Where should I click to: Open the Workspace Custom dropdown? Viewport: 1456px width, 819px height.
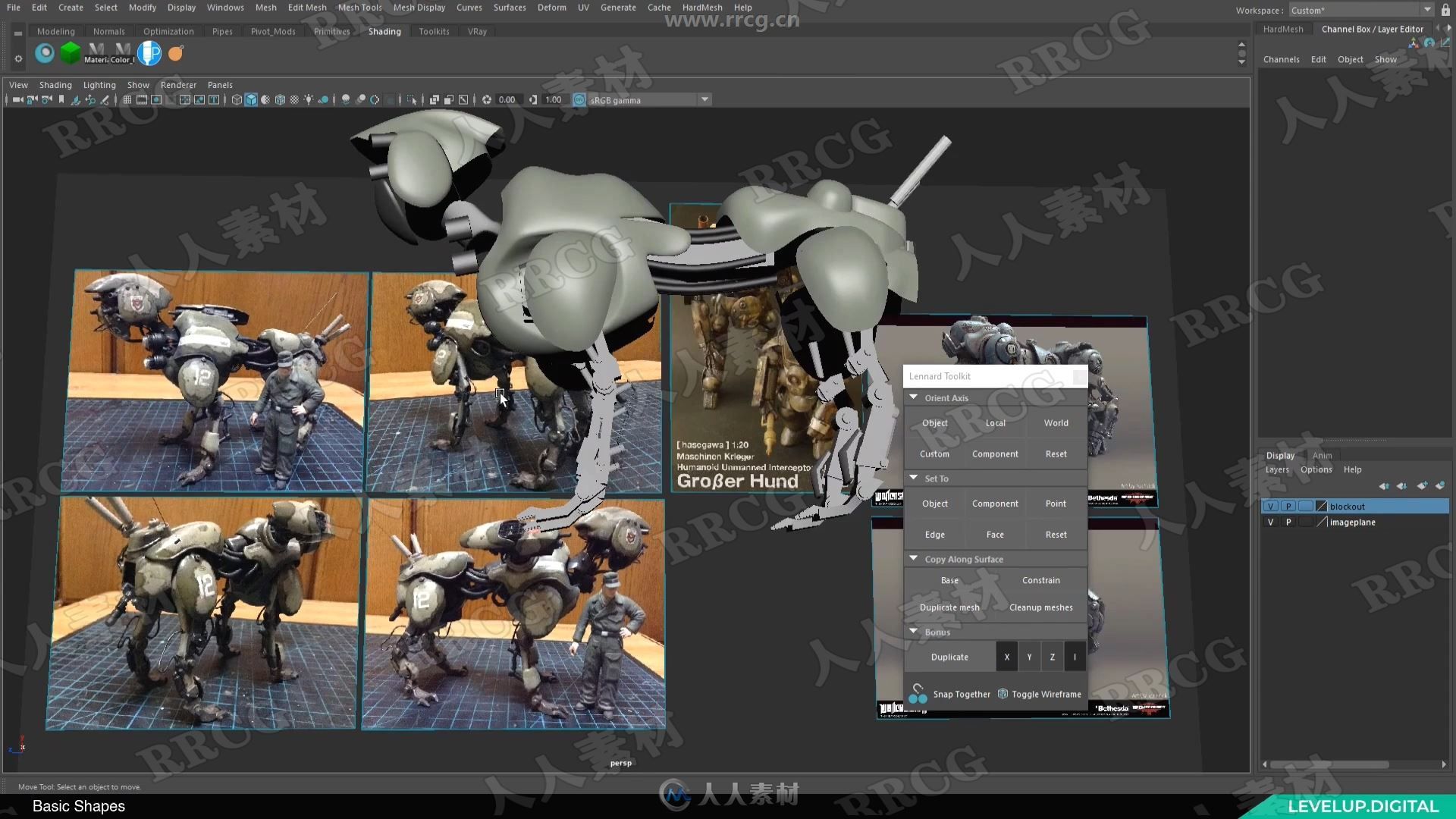(1361, 10)
